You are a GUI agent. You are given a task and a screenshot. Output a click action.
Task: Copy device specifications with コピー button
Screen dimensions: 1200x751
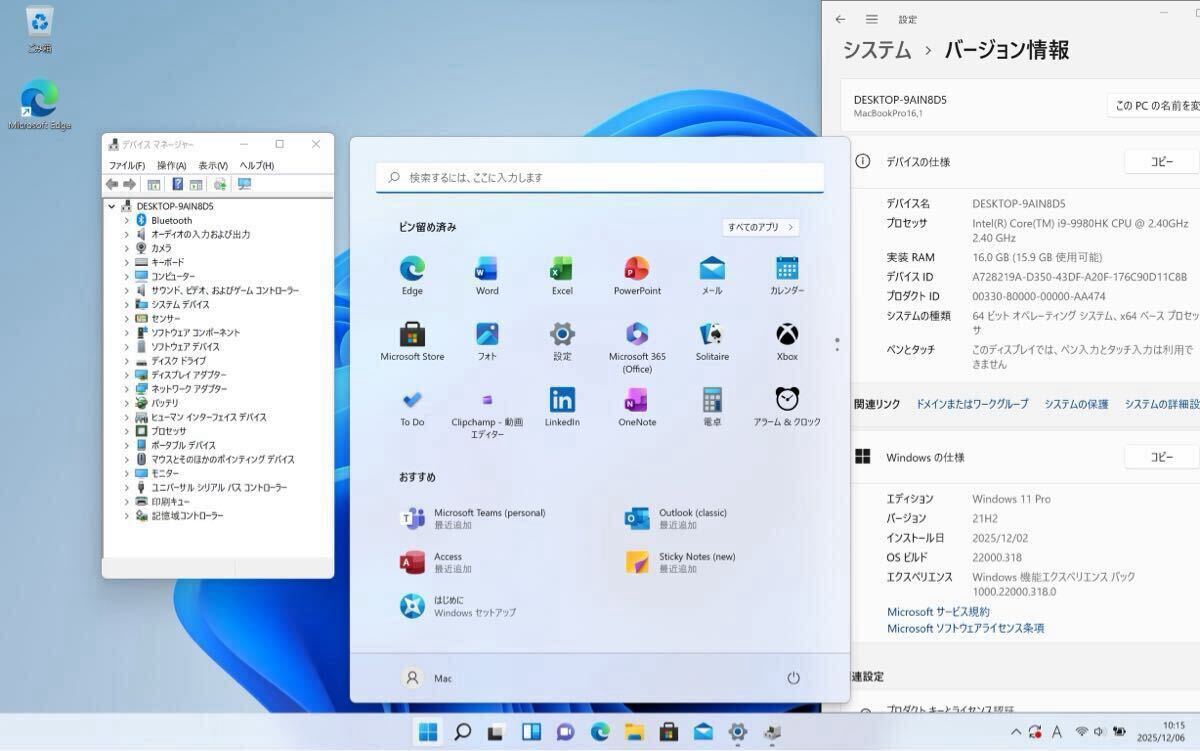1161,162
